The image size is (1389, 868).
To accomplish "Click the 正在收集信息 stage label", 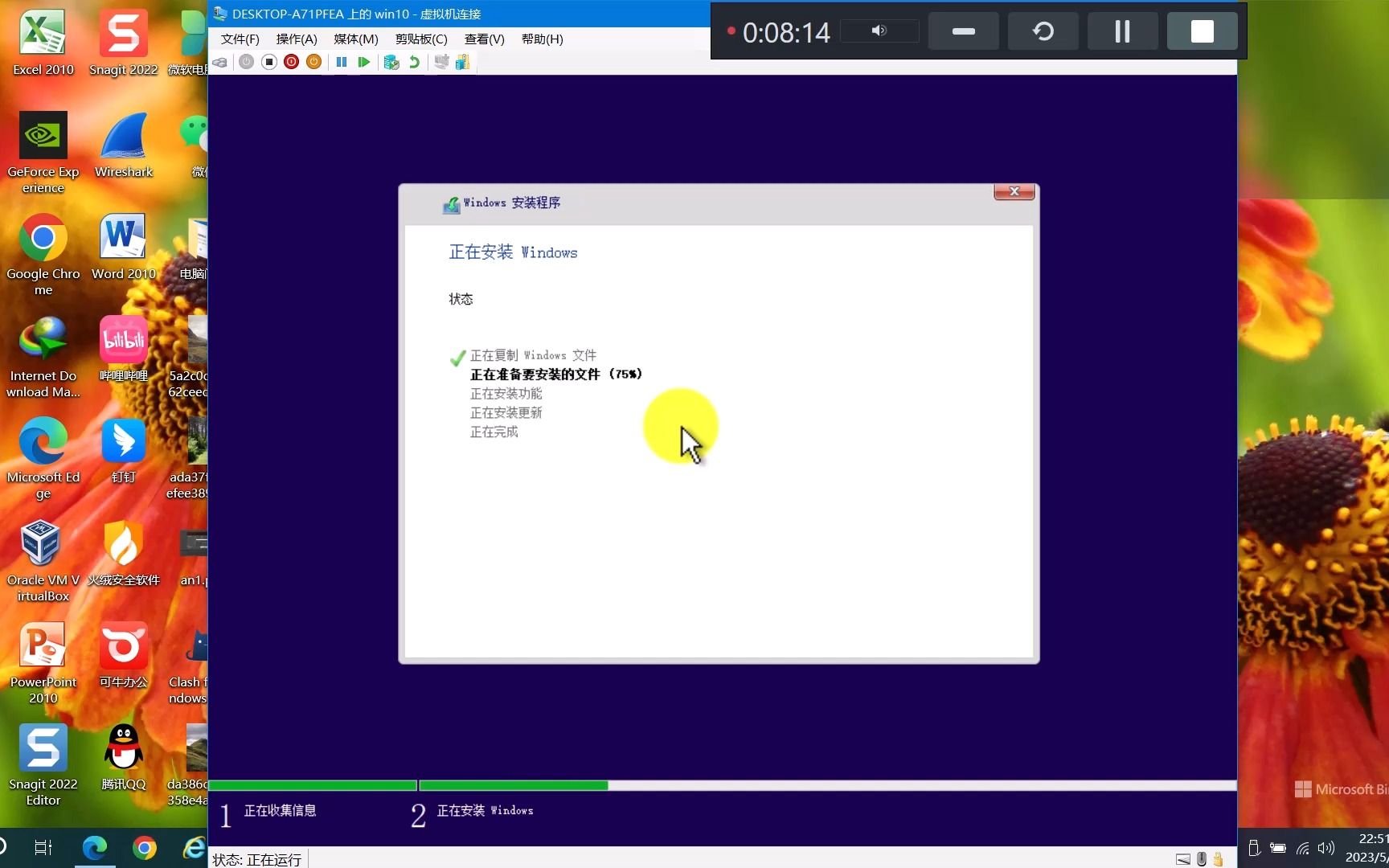I will tap(280, 811).
